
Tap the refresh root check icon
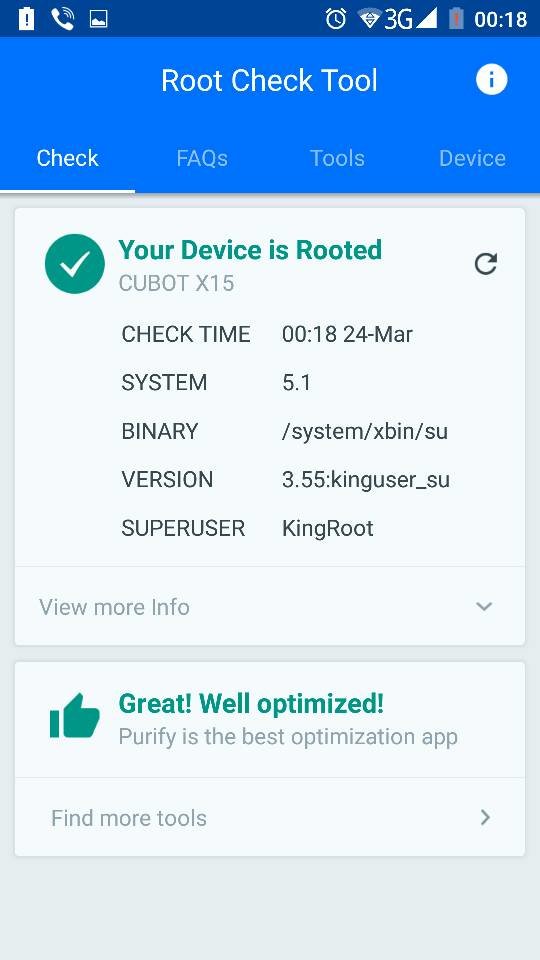pos(486,264)
